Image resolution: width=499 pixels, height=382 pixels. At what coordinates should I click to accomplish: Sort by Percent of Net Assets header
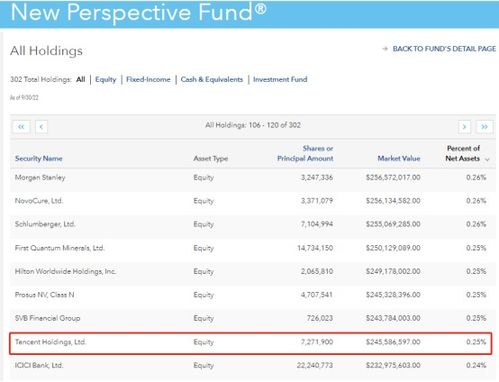click(x=463, y=153)
